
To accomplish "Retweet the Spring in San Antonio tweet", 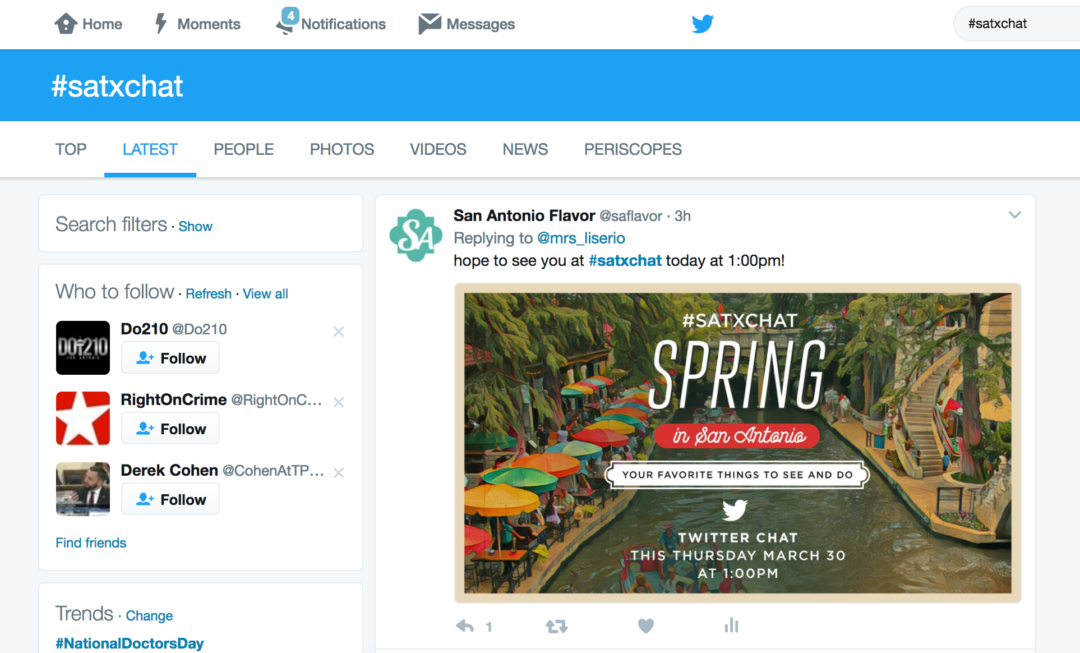I will coord(556,625).
